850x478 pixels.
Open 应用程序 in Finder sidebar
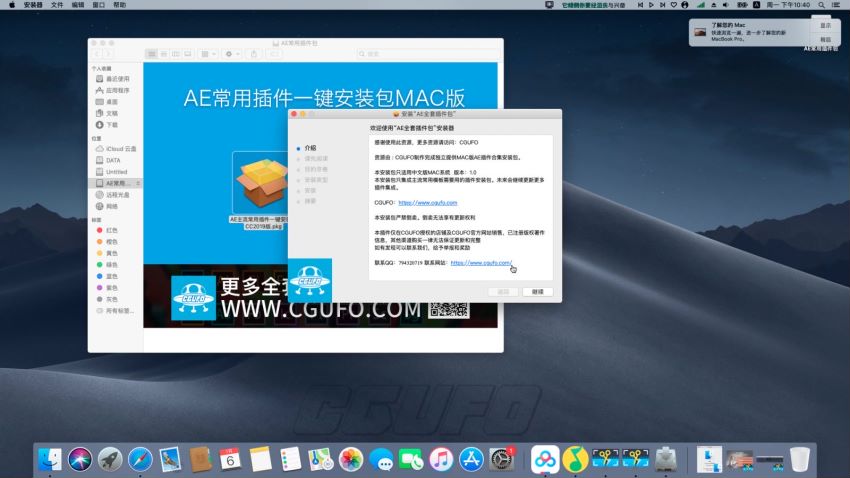coord(115,91)
